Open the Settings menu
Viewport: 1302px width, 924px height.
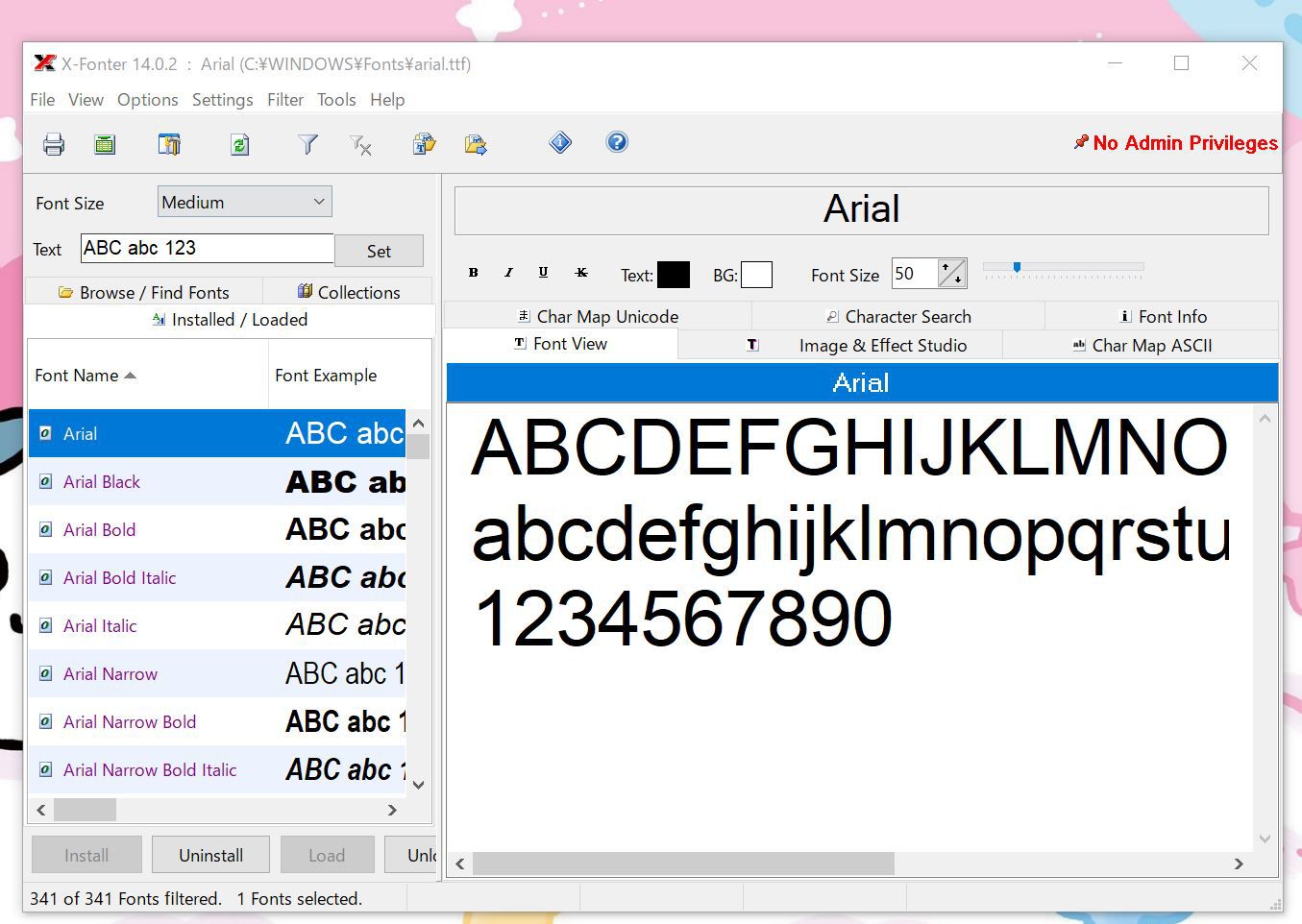pos(222,99)
